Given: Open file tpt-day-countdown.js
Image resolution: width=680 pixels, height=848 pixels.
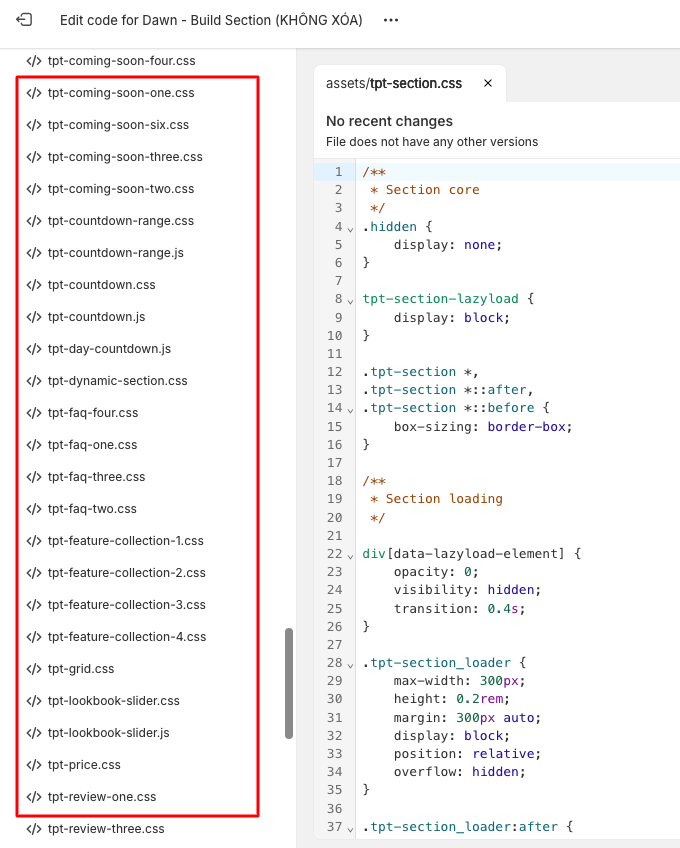Looking at the screenshot, I should click(109, 349).
